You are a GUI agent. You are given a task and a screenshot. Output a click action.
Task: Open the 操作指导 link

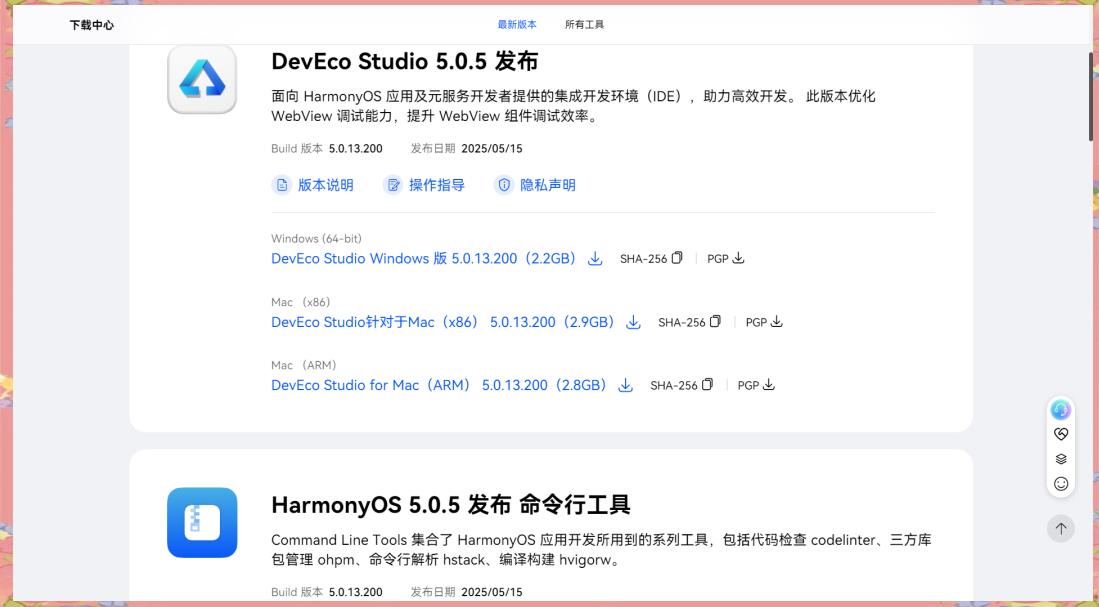click(x=437, y=185)
